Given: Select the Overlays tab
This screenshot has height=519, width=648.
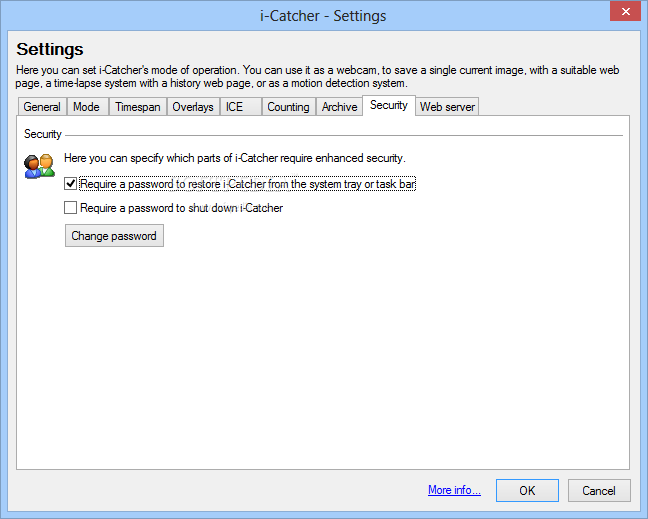Looking at the screenshot, I should [x=193, y=107].
